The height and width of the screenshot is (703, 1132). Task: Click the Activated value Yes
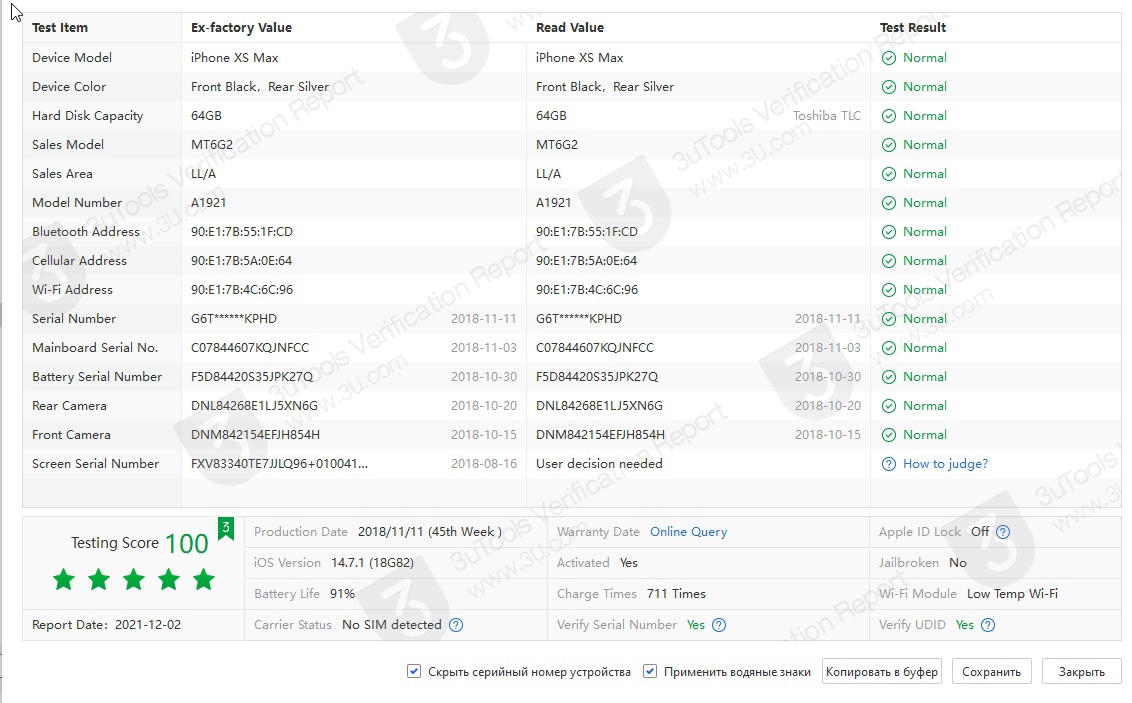(x=629, y=563)
